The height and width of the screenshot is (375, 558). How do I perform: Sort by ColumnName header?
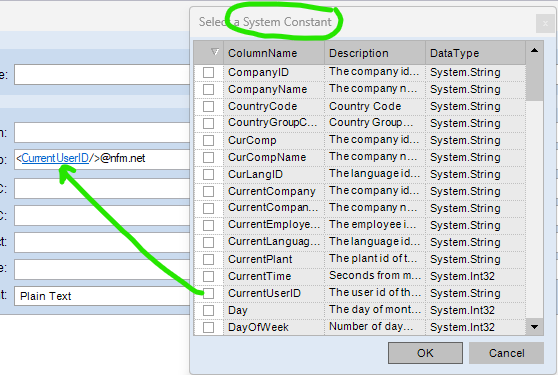274,53
